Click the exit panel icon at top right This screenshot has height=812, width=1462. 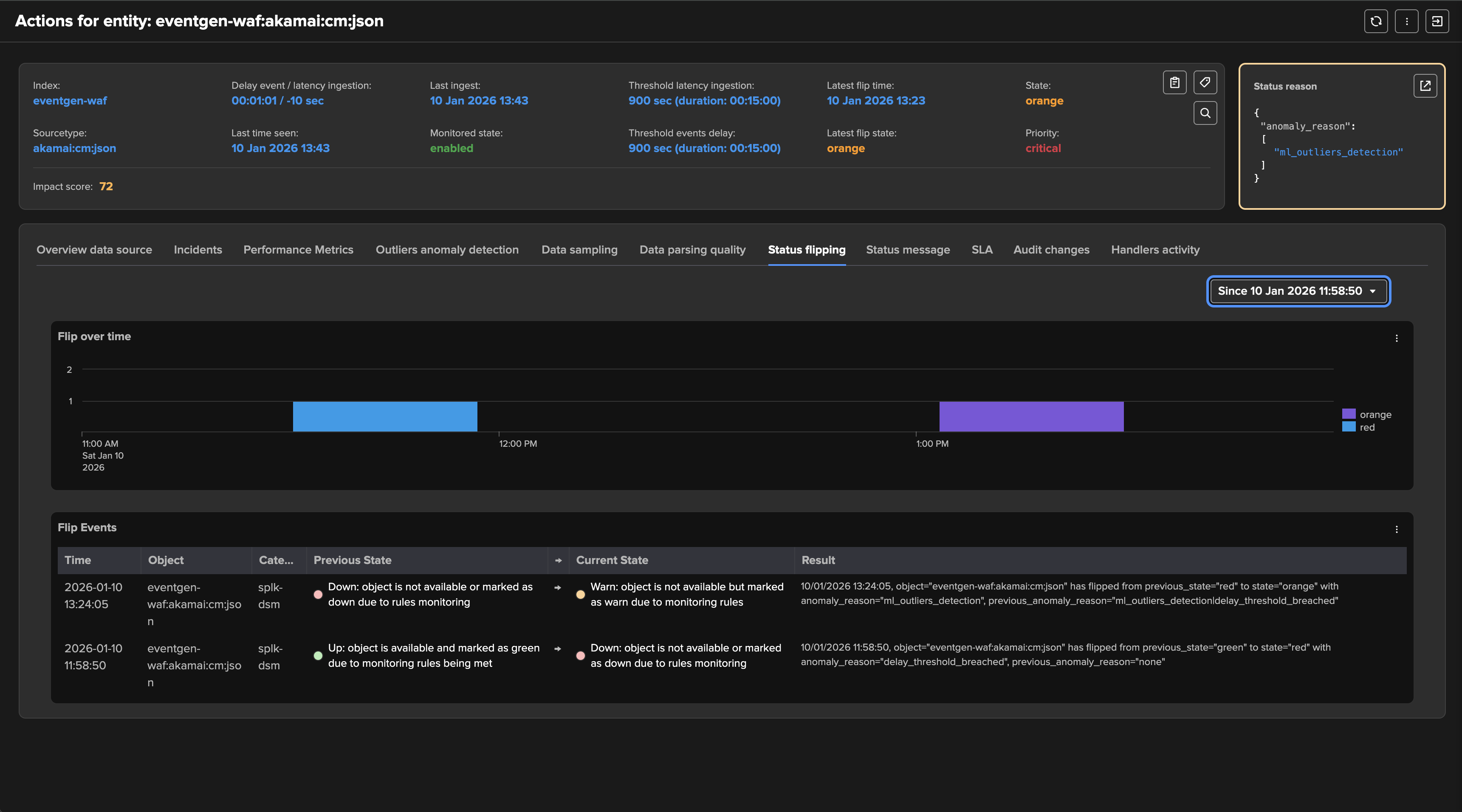[1437, 22]
